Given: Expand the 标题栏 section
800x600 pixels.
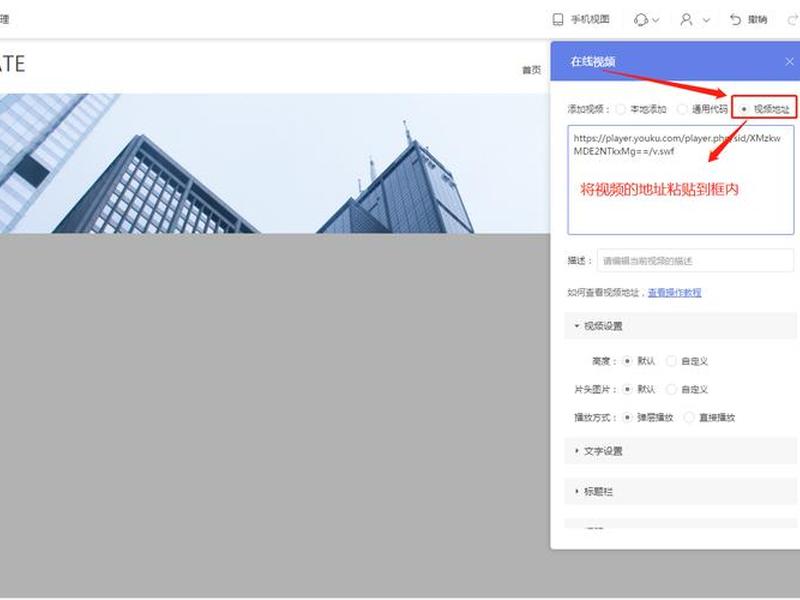Looking at the screenshot, I should pyautogui.click(x=680, y=491).
